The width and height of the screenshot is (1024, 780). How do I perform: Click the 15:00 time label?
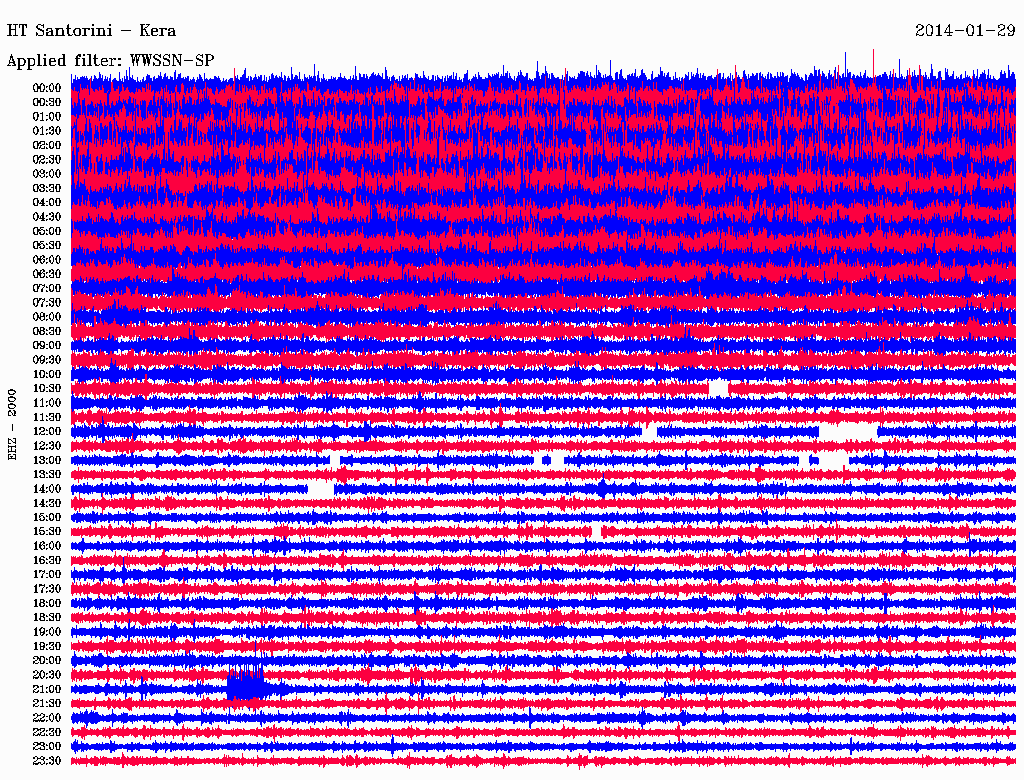pyautogui.click(x=47, y=517)
